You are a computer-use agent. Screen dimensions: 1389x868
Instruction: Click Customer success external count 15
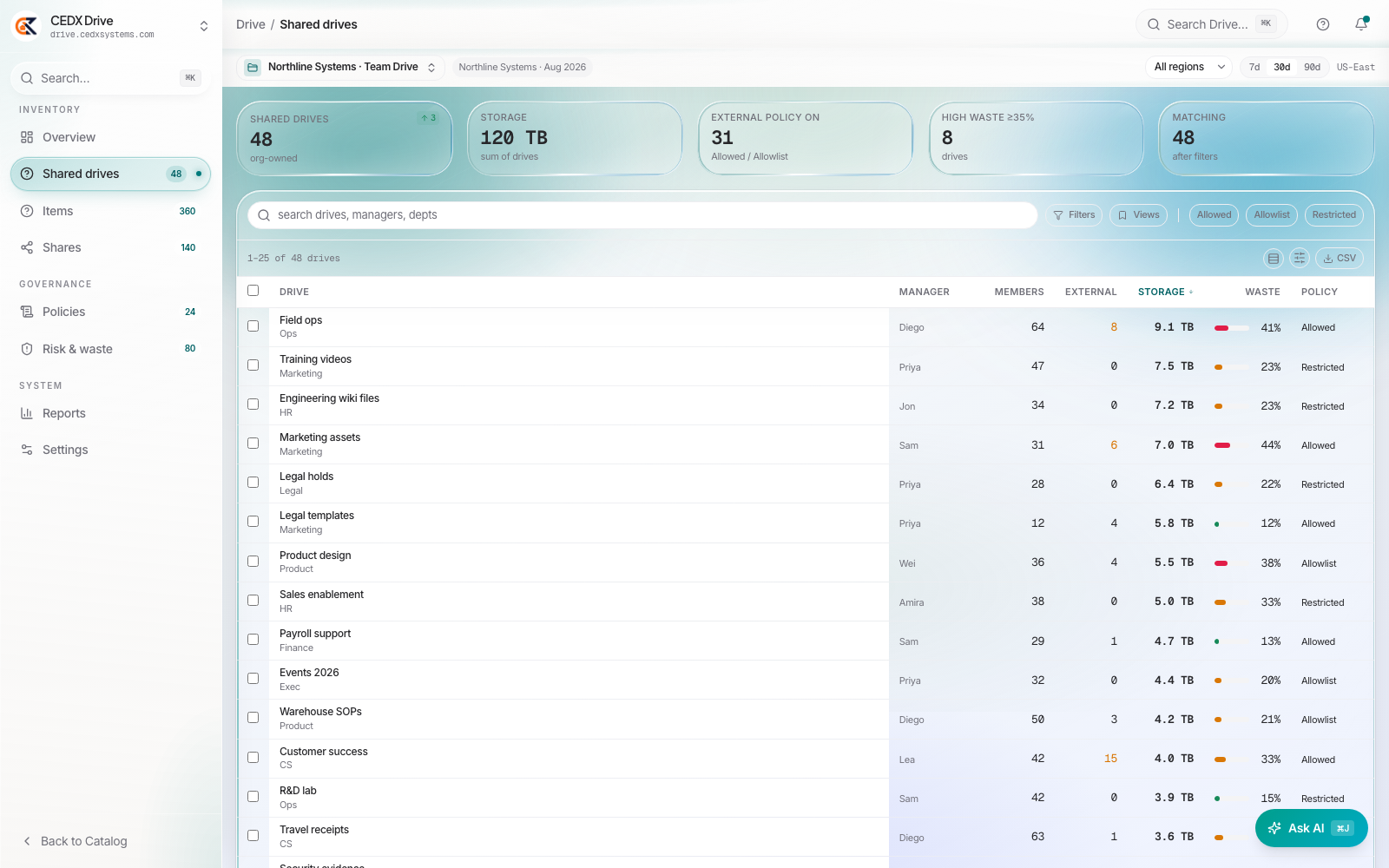click(x=1110, y=759)
